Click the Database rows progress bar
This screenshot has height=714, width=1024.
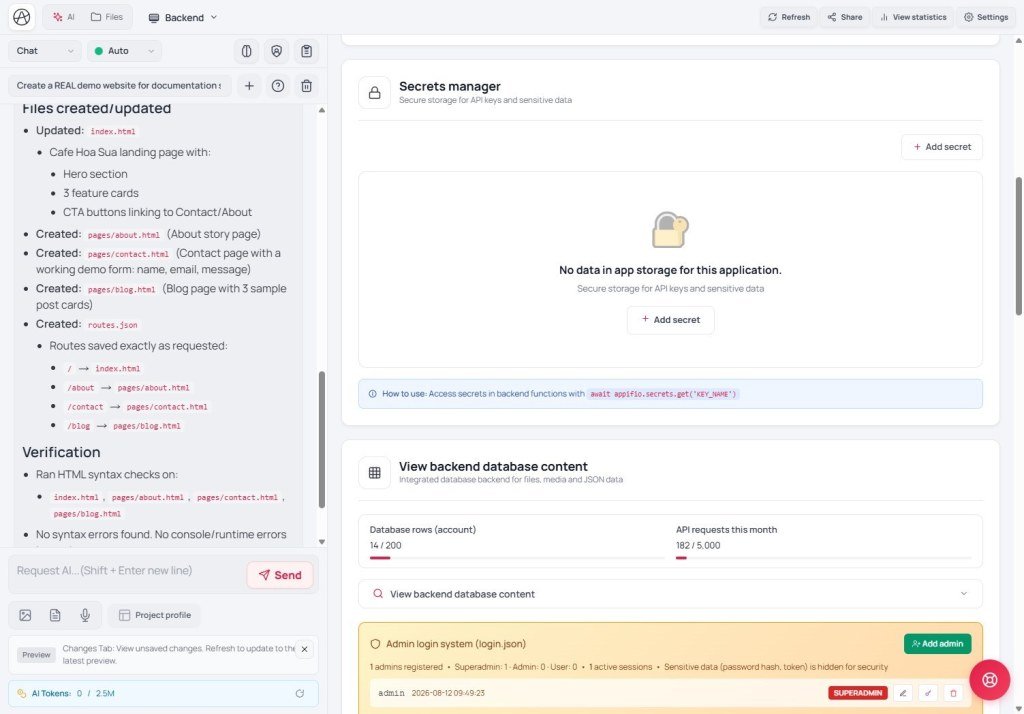516,558
